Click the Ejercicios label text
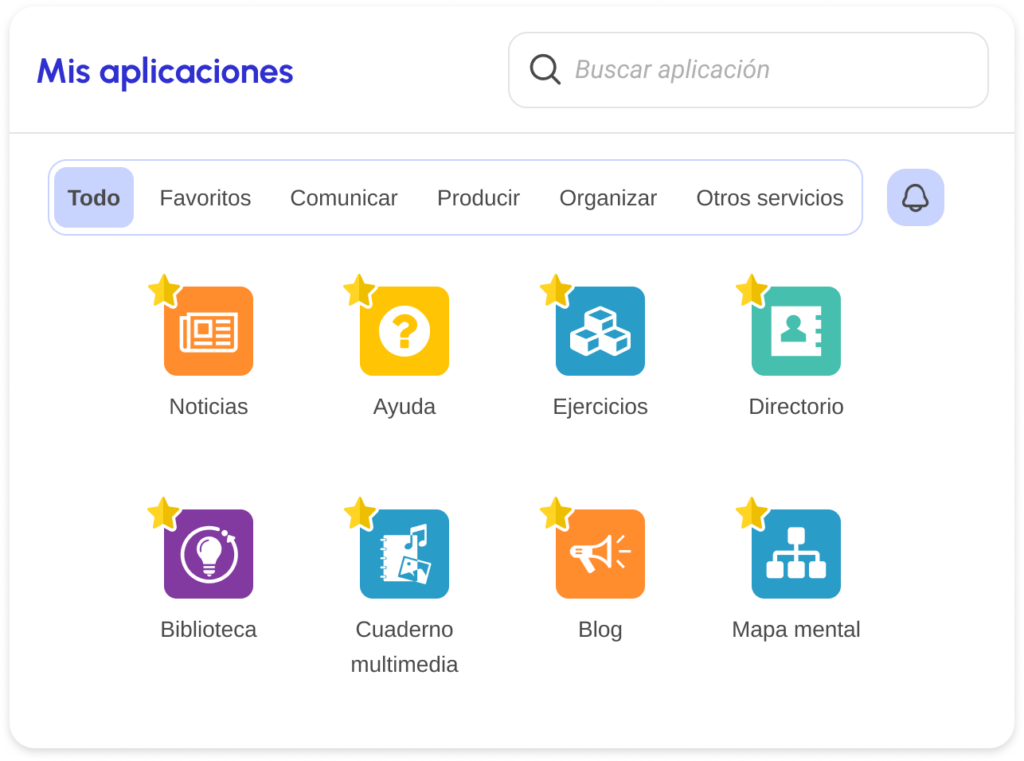This screenshot has width=1024, height=761. (600, 406)
